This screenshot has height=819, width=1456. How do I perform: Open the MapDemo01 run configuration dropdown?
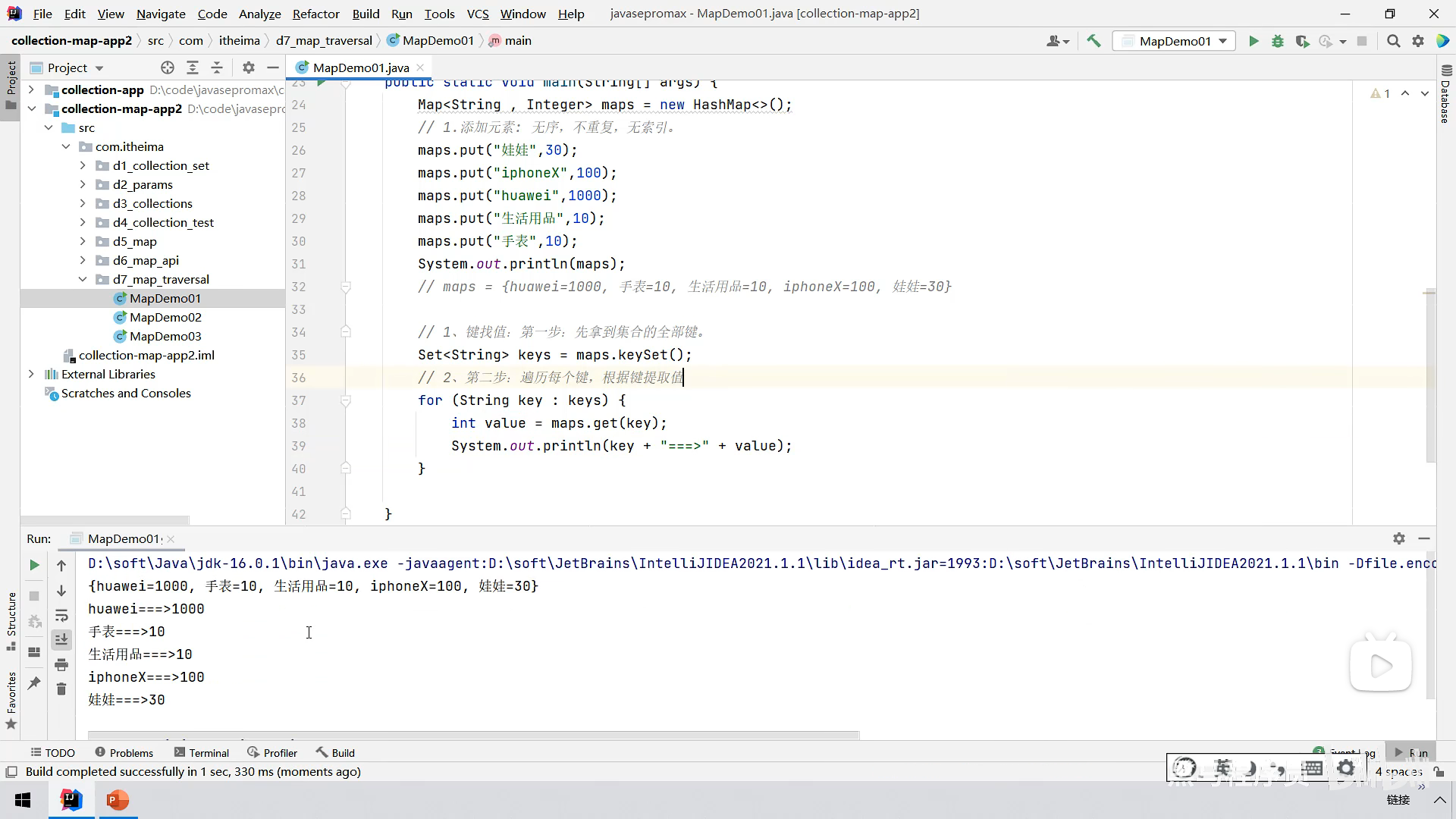[1174, 41]
